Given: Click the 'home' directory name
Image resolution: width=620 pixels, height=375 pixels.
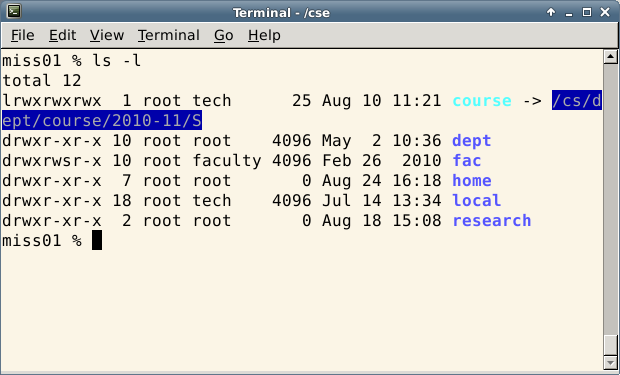Looking at the screenshot, I should click(472, 181).
